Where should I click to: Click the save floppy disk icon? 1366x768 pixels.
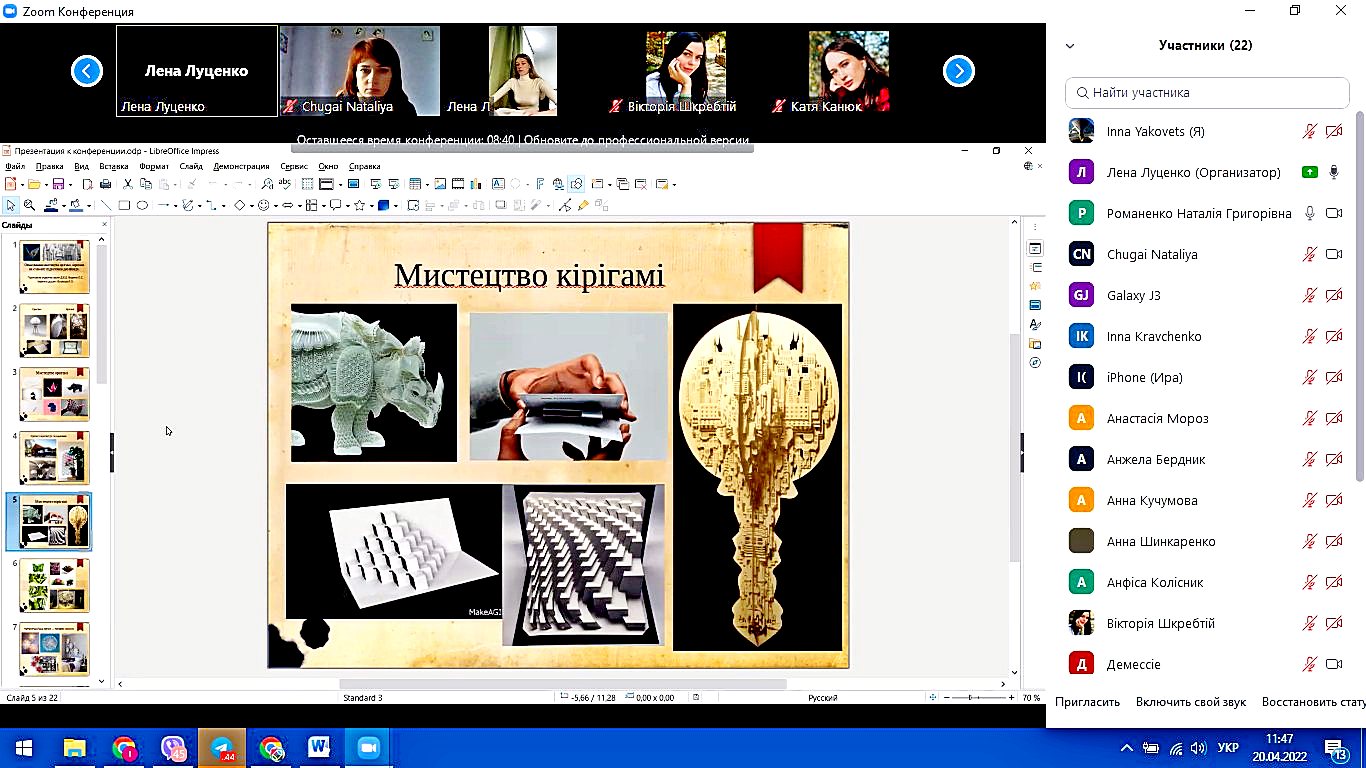(58, 185)
